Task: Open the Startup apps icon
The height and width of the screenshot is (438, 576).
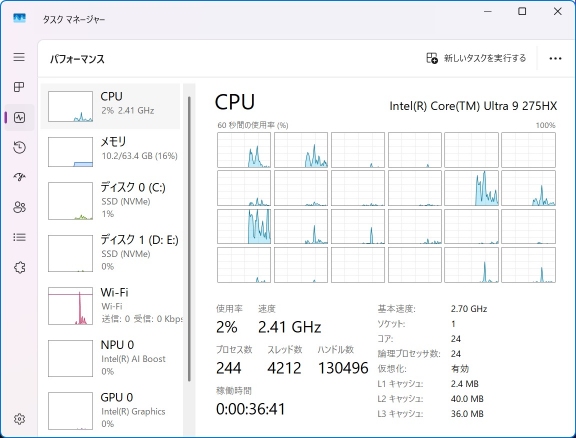Action: pos(19,177)
